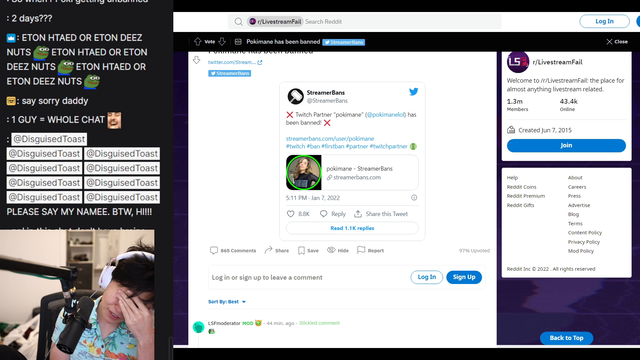
Task: Click the Press footer link
Action: pyautogui.click(x=574, y=196)
